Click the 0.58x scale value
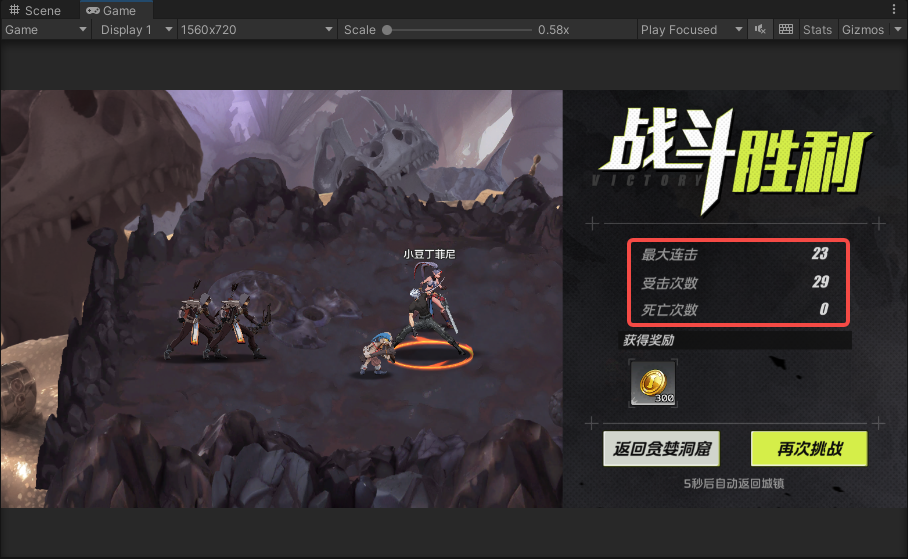Screen dimensions: 908x559 click(554, 30)
